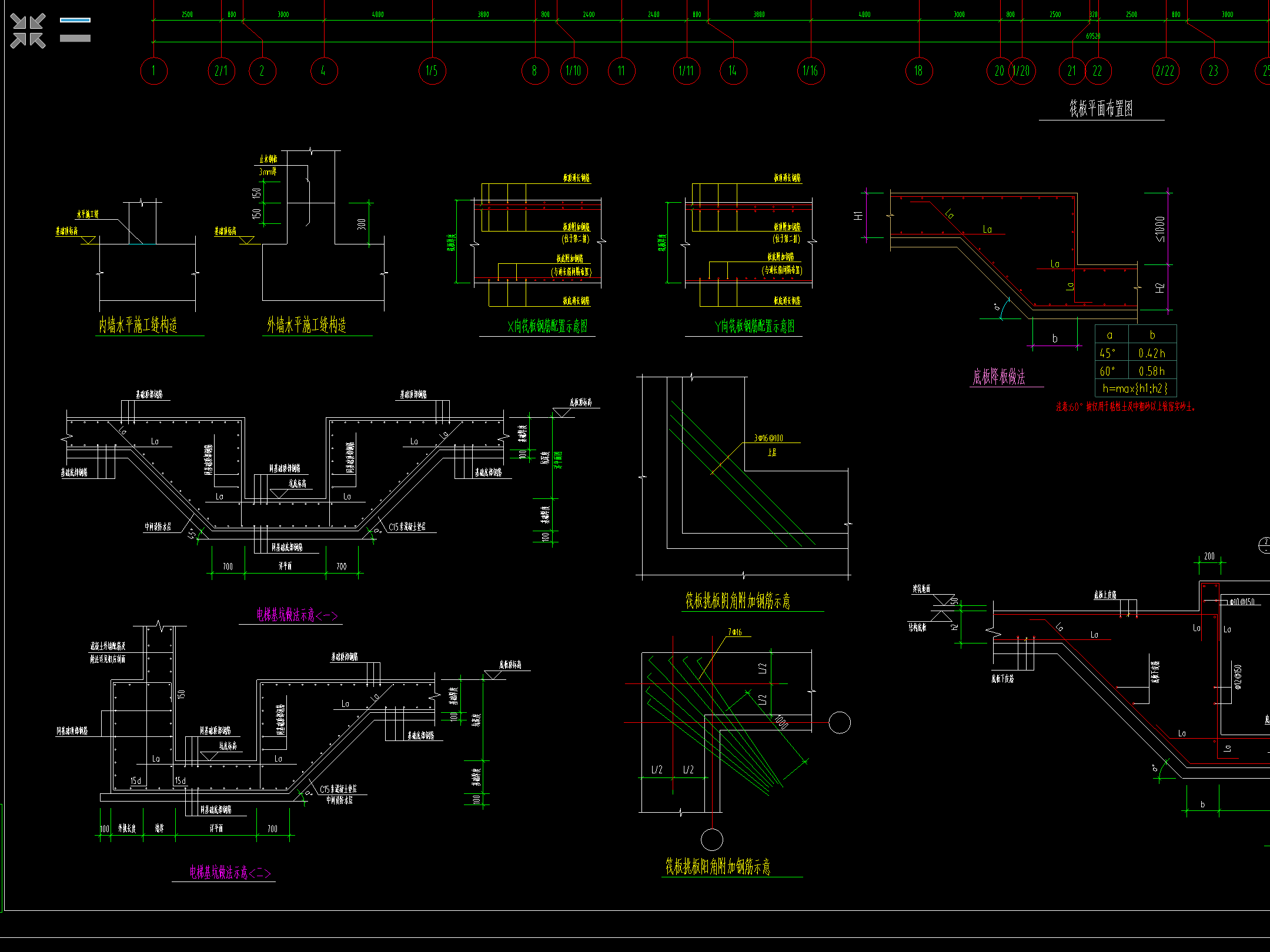Image resolution: width=1270 pixels, height=952 pixels.
Task: Select axis bubble 1
Action: tap(154, 71)
